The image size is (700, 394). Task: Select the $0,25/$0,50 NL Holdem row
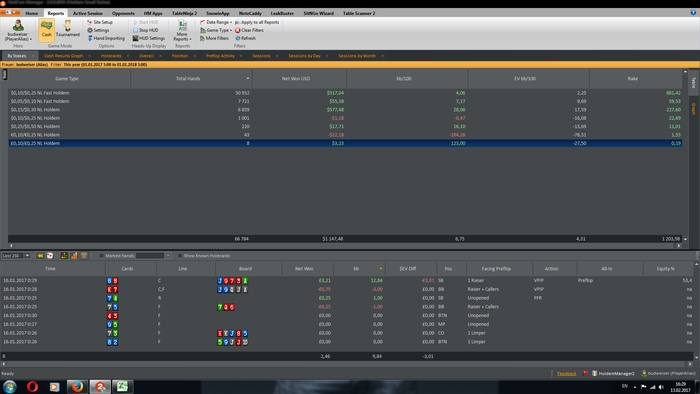(x=345, y=126)
